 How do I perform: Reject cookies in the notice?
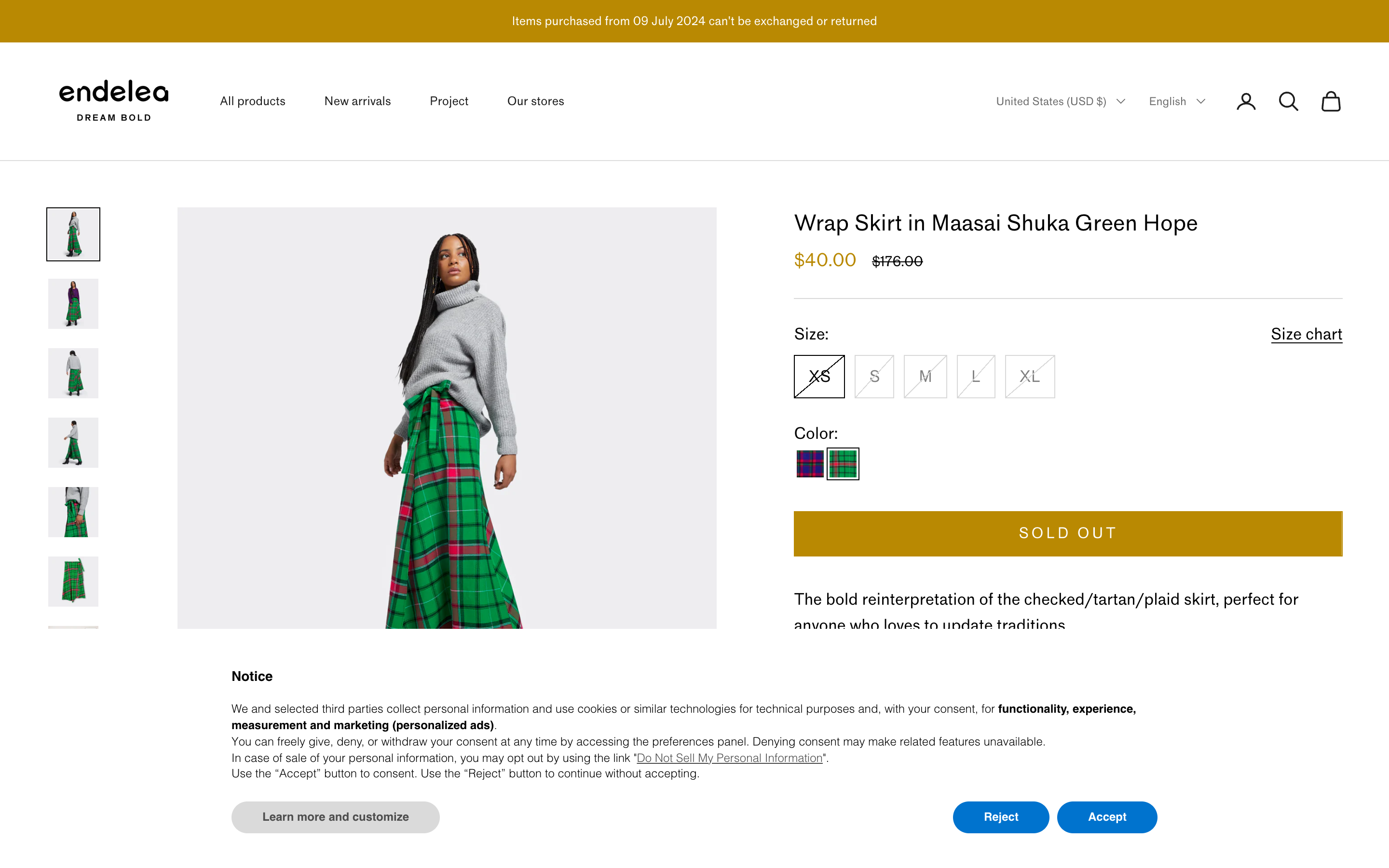pyautogui.click(x=1000, y=817)
